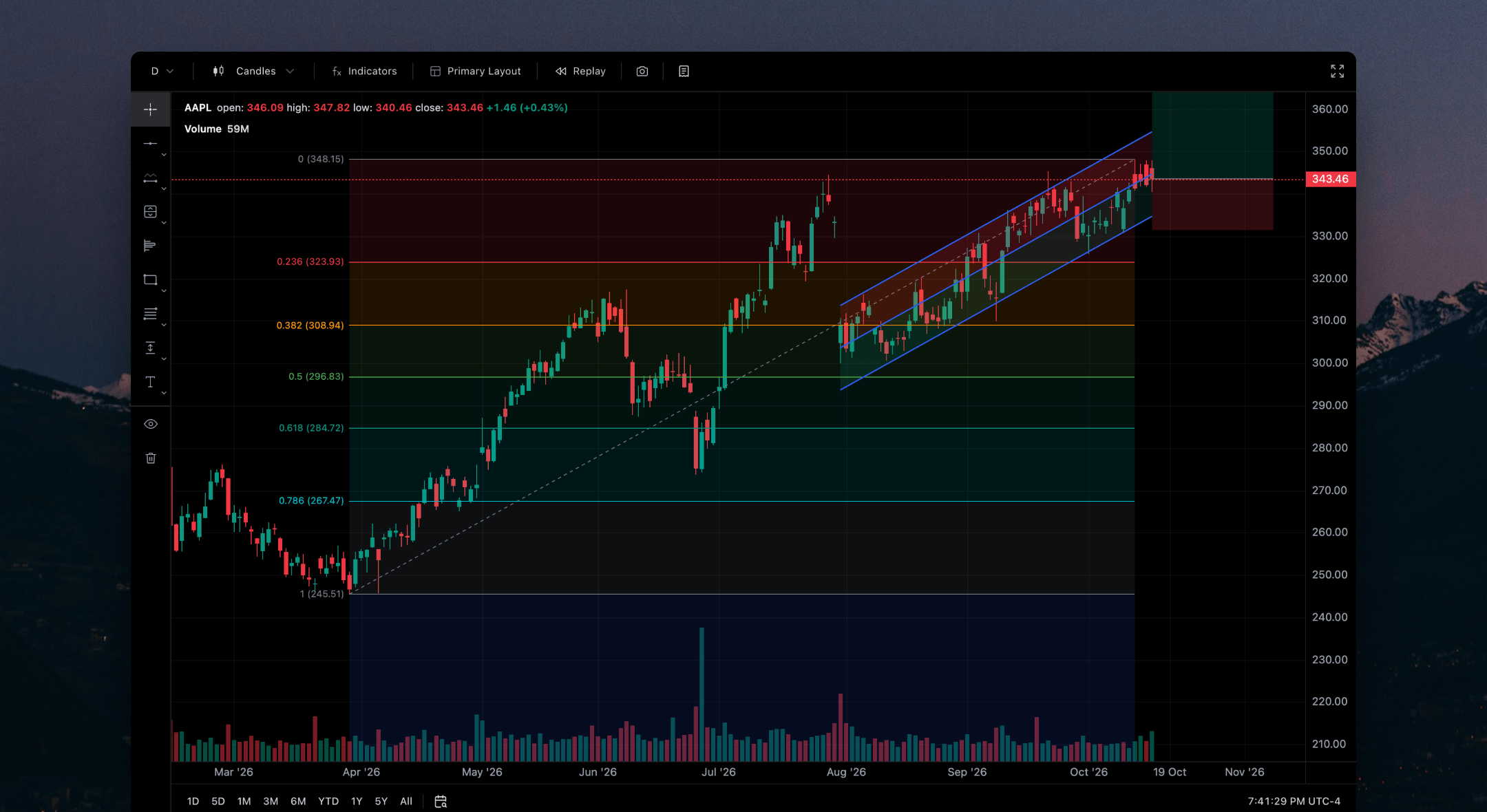The height and width of the screenshot is (812, 1487).
Task: Open the Indicators panel
Action: 364,71
